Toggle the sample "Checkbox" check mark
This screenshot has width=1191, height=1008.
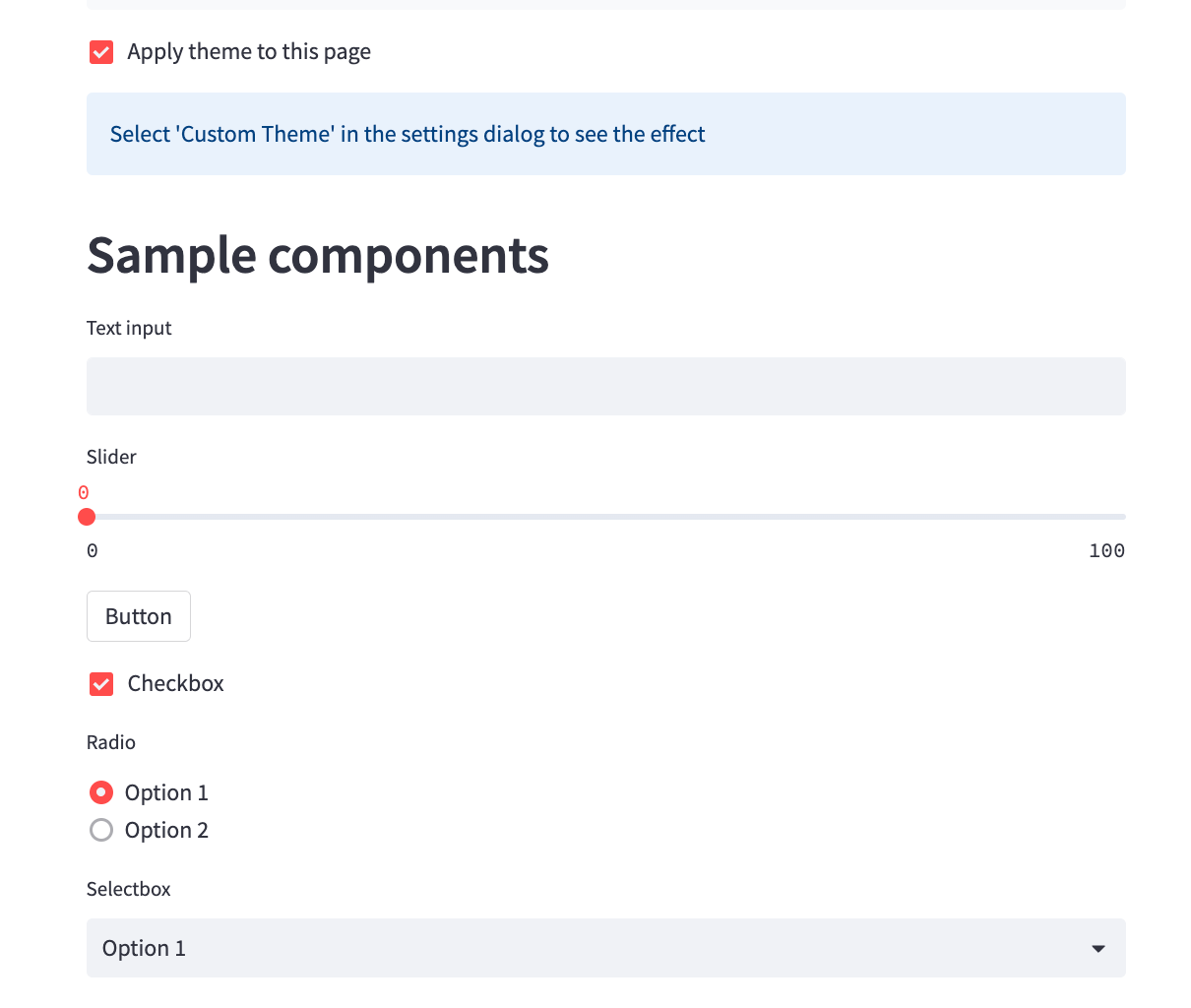pos(101,684)
